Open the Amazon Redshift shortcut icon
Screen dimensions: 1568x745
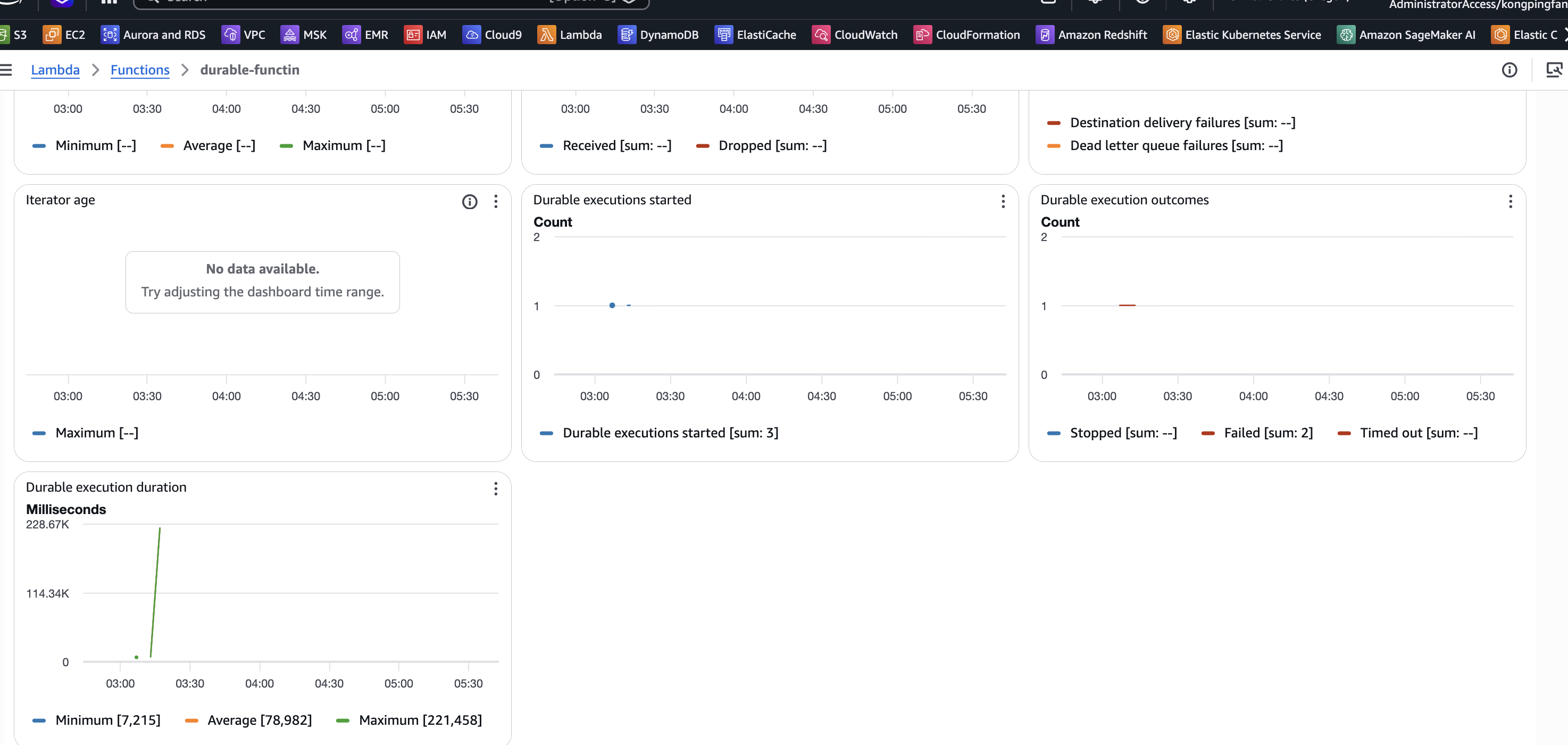pyautogui.click(x=1045, y=35)
